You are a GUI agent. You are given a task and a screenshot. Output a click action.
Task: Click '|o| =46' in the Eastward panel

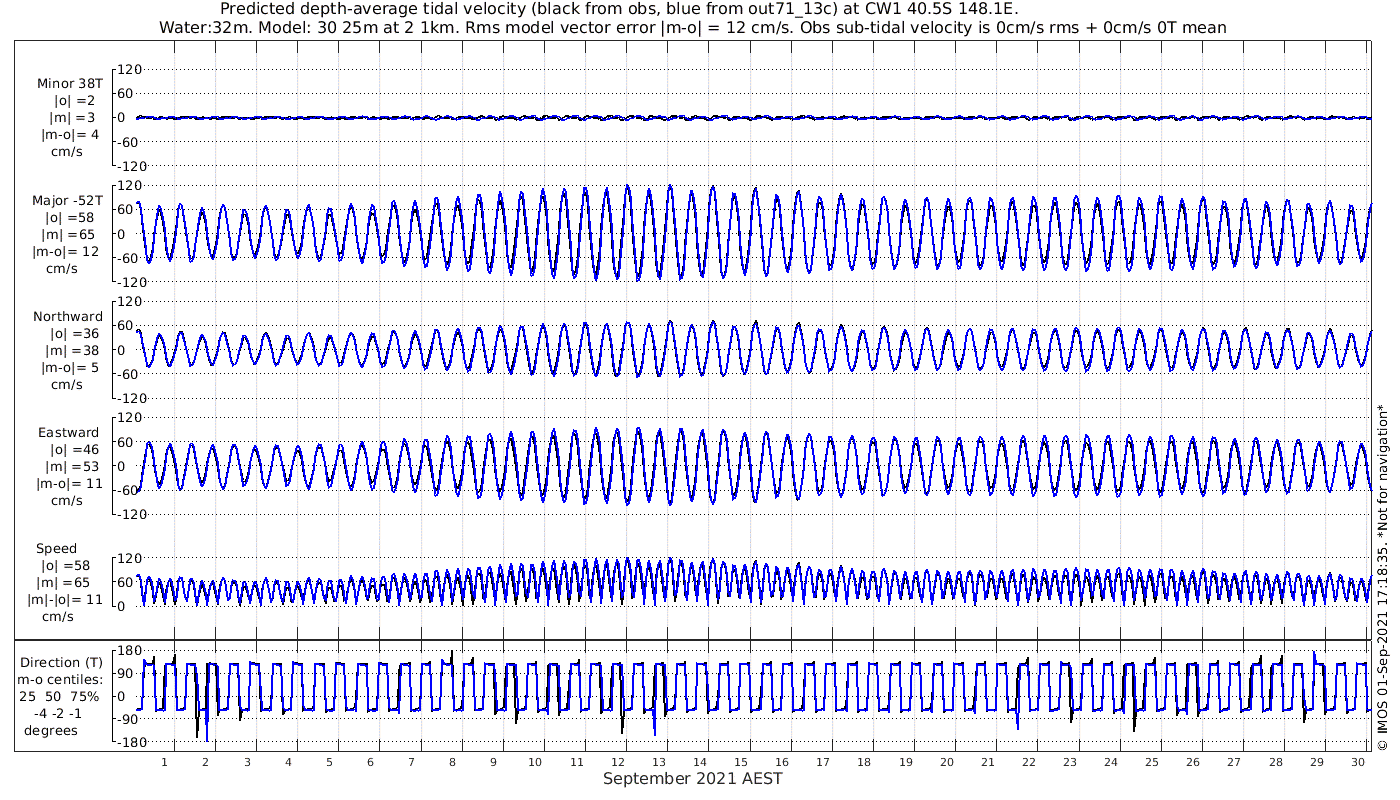[x=75, y=450]
